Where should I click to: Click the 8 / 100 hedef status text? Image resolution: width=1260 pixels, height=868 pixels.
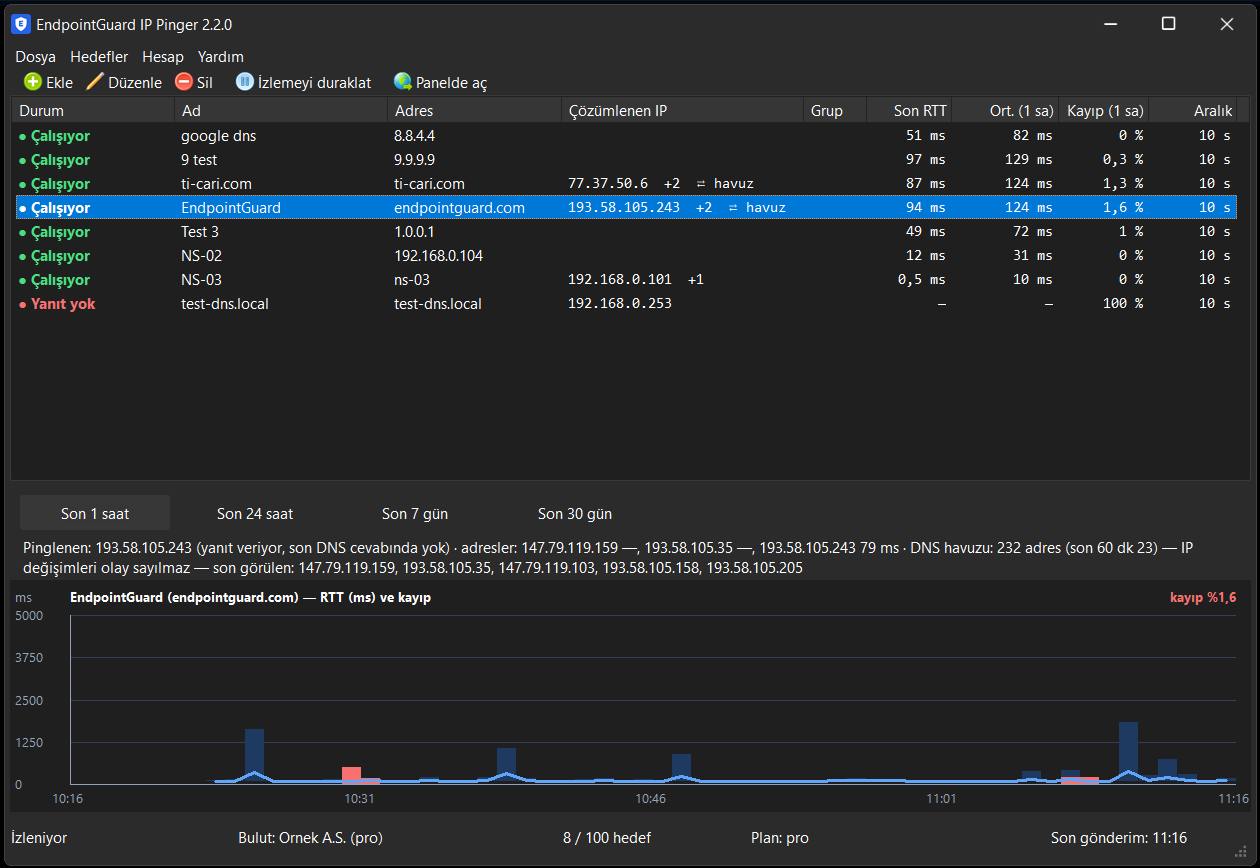coord(607,838)
